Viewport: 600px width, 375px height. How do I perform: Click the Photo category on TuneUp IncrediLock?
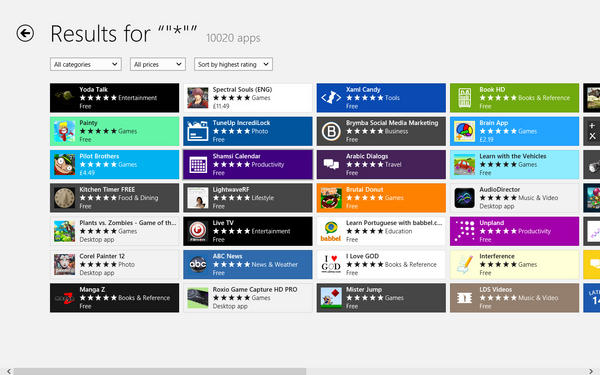click(259, 131)
